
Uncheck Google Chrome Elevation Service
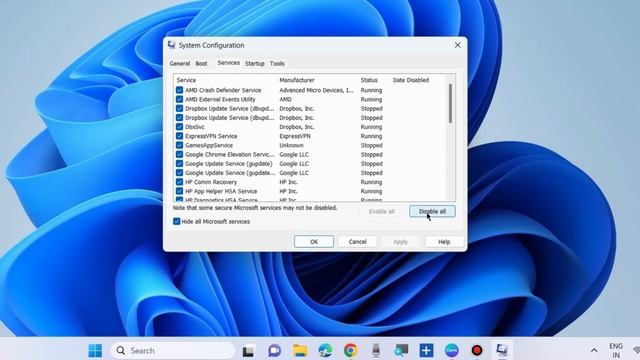click(x=179, y=154)
